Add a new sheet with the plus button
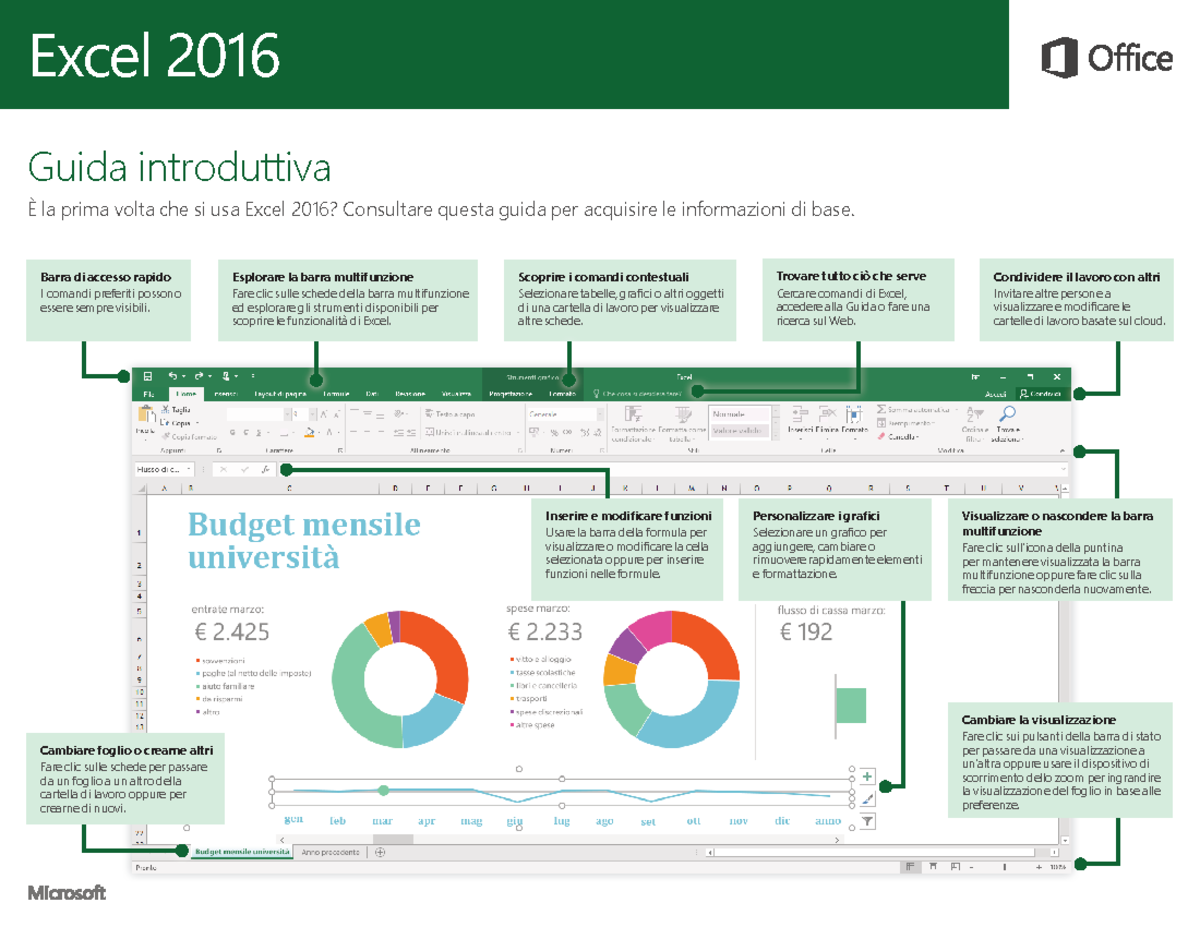The image size is (1200, 927). [x=381, y=851]
